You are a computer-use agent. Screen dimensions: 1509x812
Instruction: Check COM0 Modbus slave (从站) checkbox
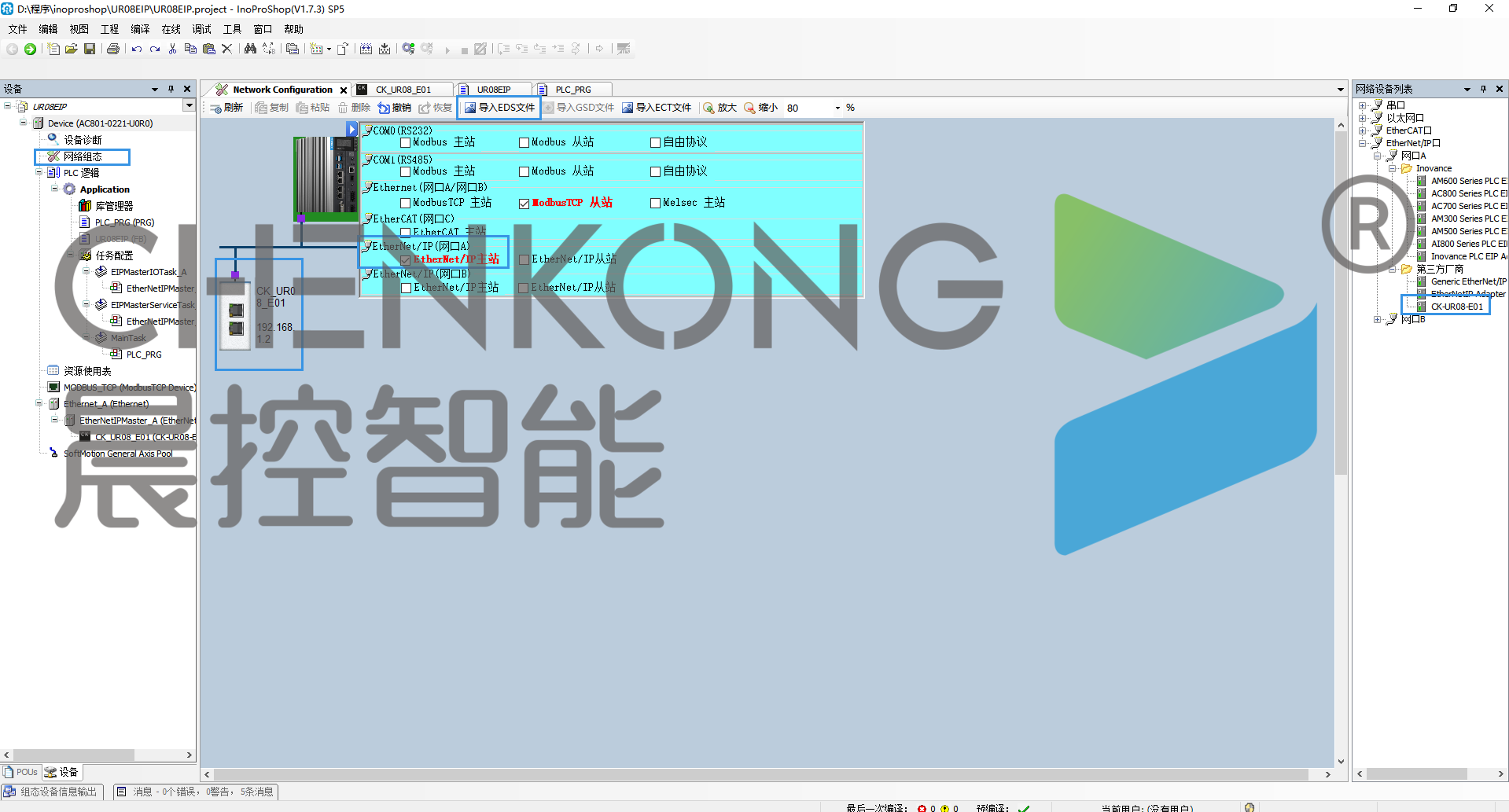524,142
